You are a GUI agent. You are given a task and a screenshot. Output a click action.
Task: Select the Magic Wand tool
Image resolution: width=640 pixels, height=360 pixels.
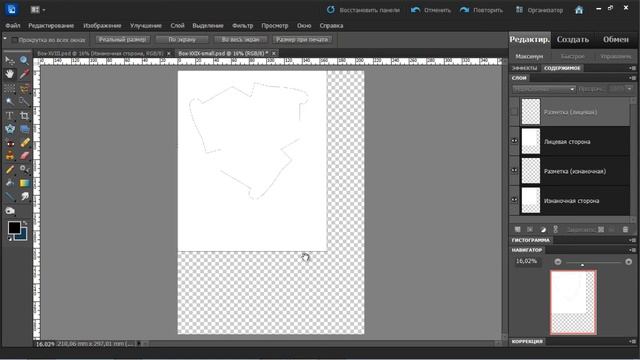[10, 102]
